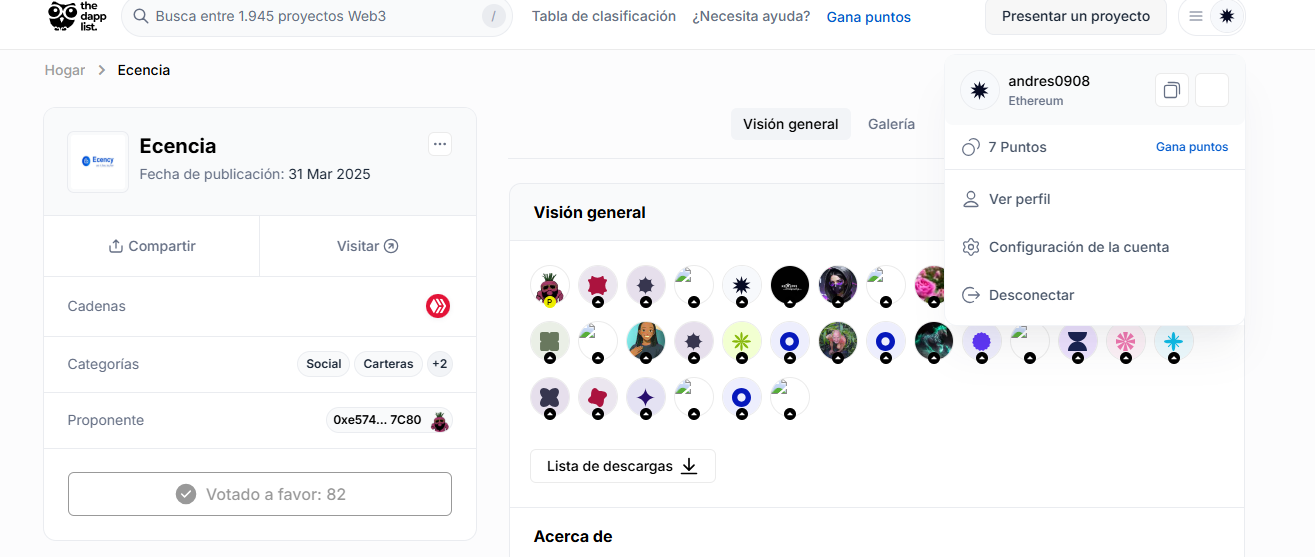1315x557 pixels.
Task: Click the Votado a favor: 82 button
Action: [x=260, y=494]
